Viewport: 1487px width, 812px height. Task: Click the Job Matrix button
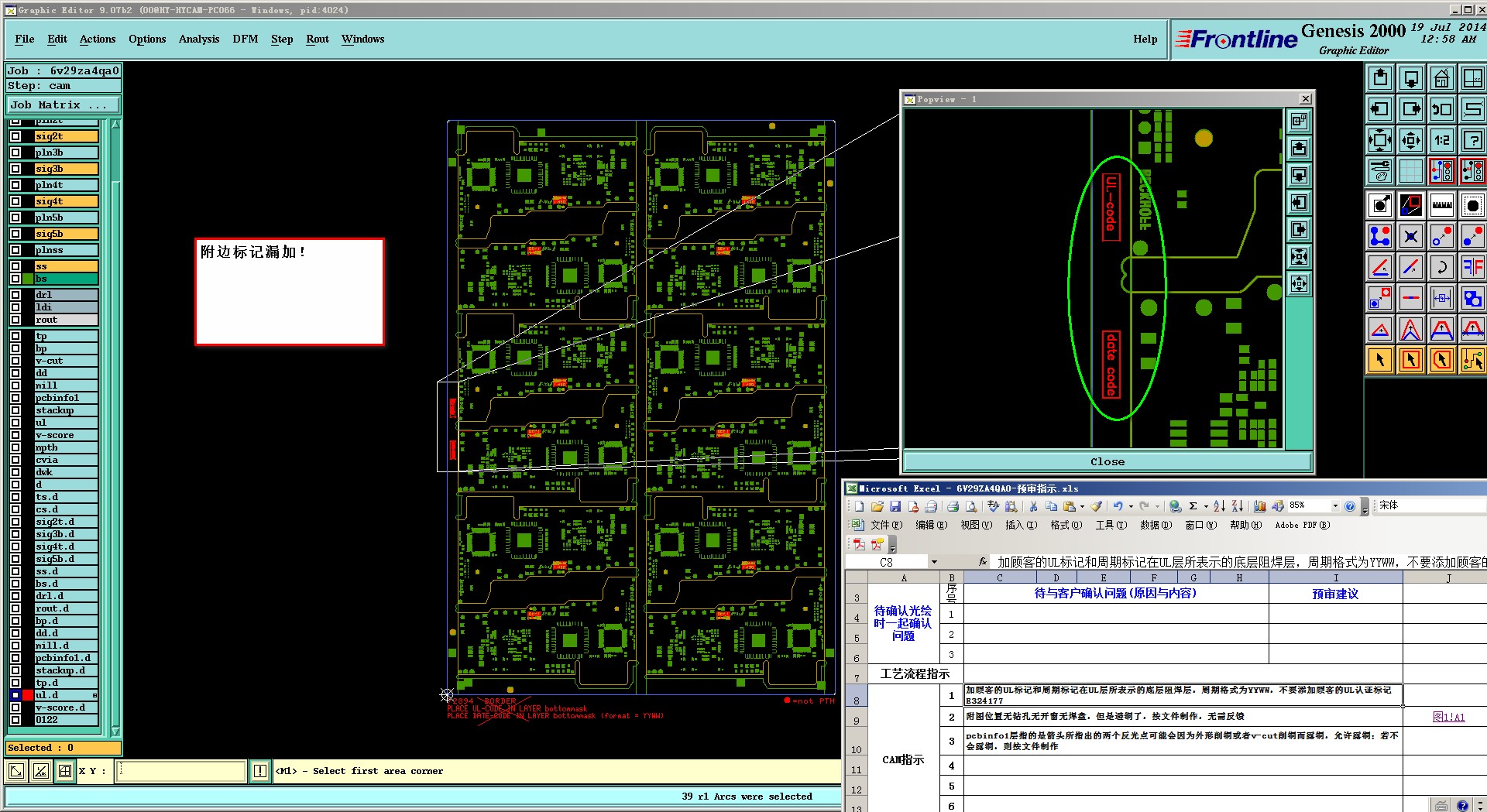tap(64, 104)
